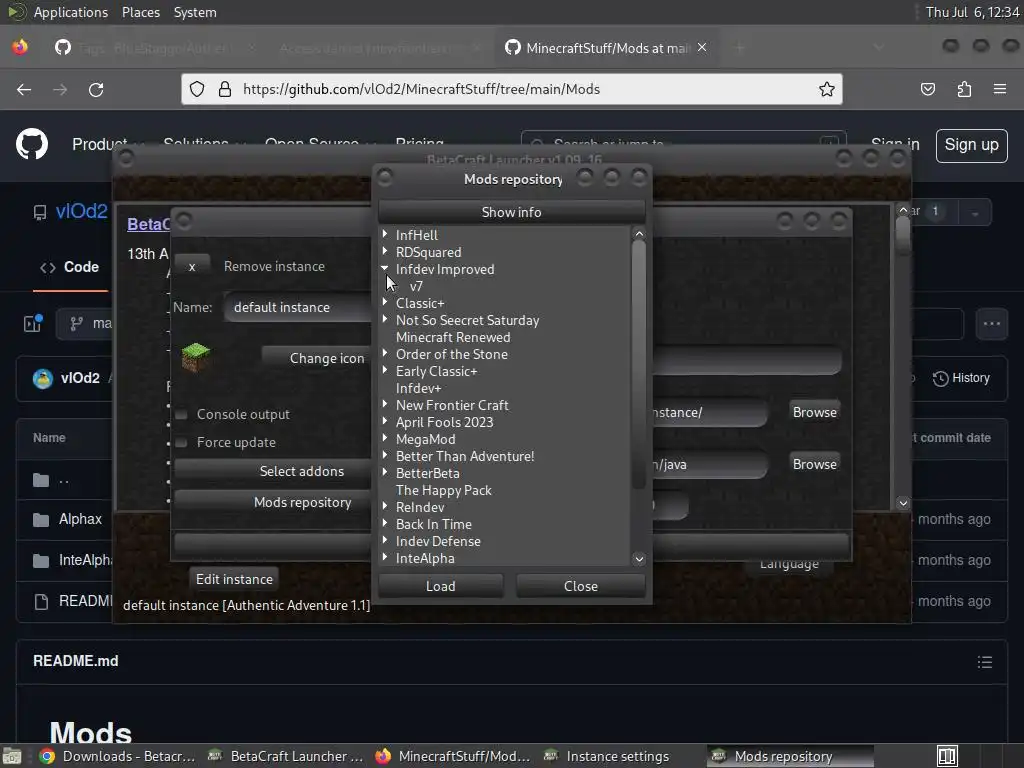The image size is (1024, 768).
Task: Open the Places menu
Action: 140,12
